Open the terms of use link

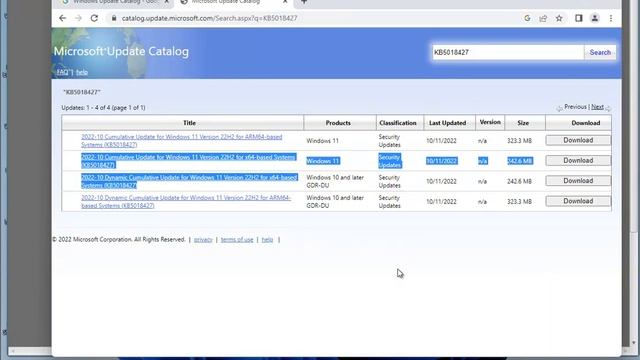point(237,240)
